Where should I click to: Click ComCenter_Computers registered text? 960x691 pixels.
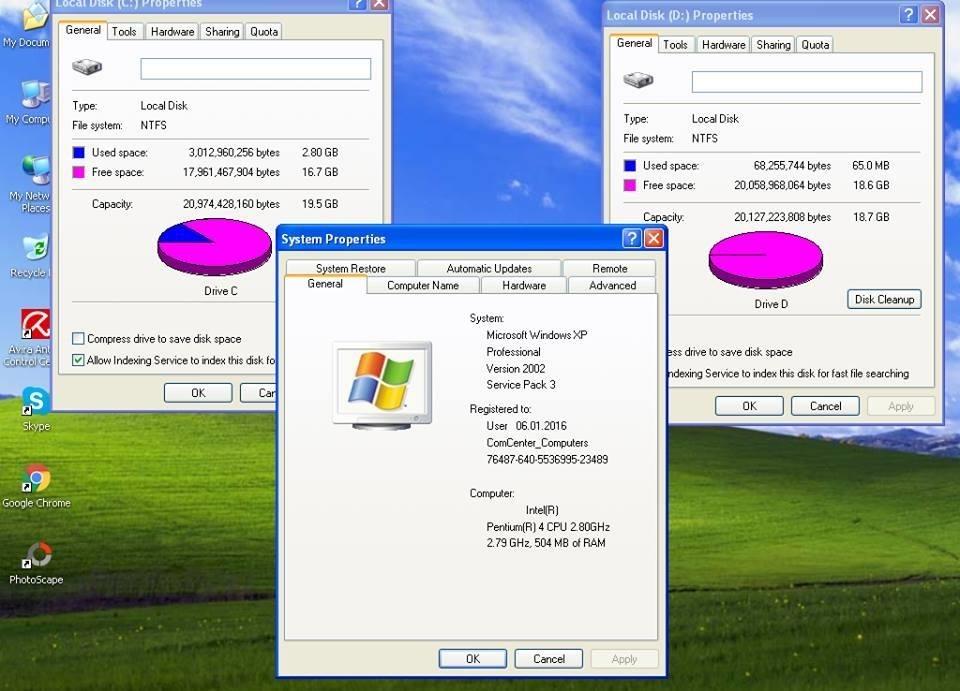click(x=537, y=443)
